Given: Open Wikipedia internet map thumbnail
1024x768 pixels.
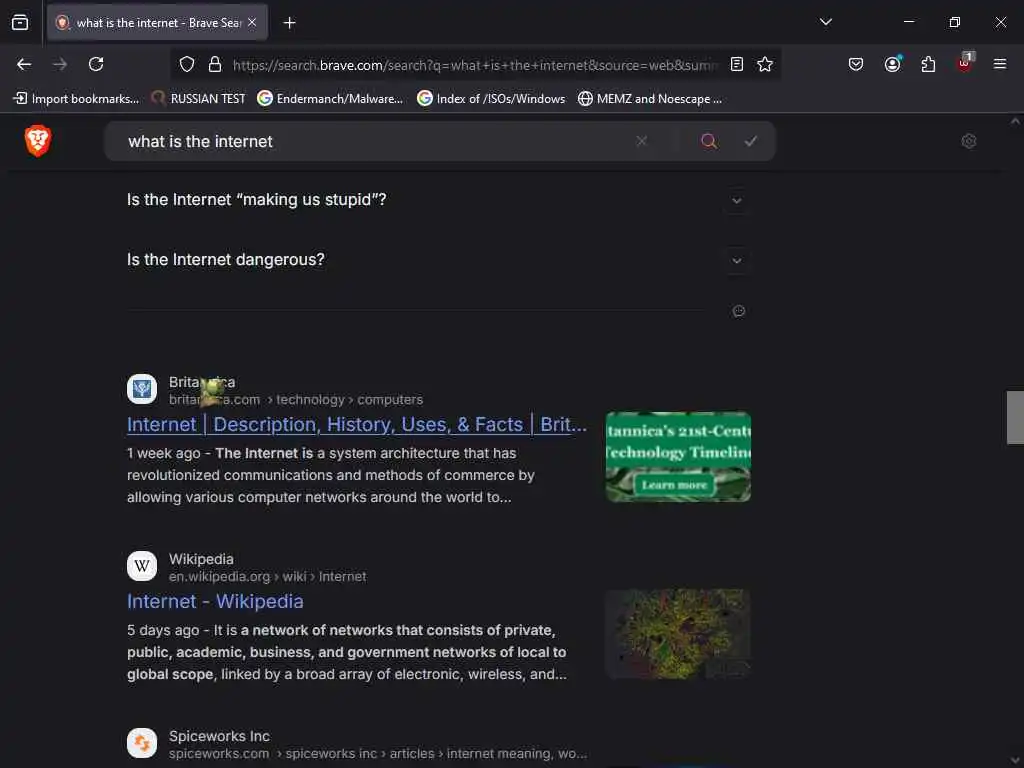Looking at the screenshot, I should click(x=678, y=633).
